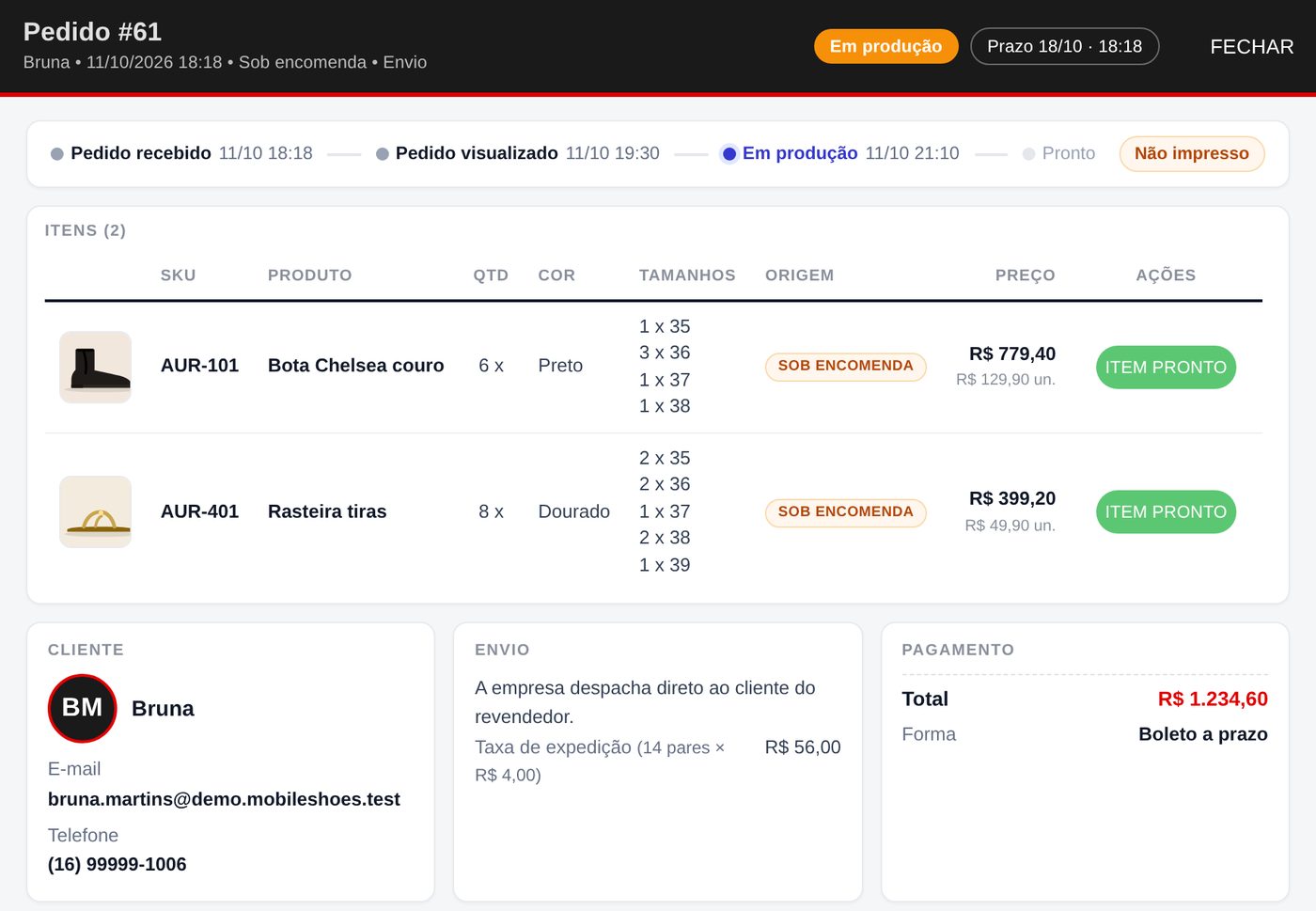The image size is (1316, 911).
Task: Click the quantity '8 x' cell
Action: coord(491,511)
